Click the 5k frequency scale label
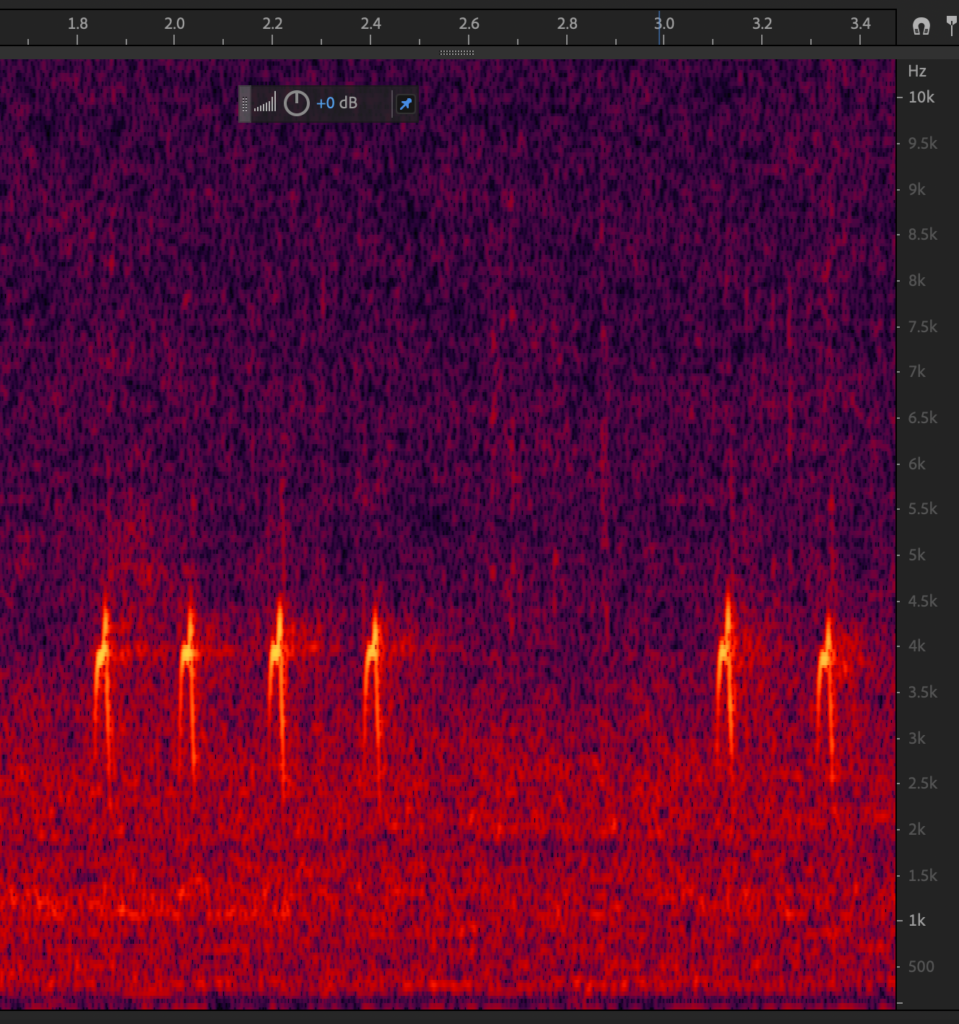 pyautogui.click(x=917, y=555)
